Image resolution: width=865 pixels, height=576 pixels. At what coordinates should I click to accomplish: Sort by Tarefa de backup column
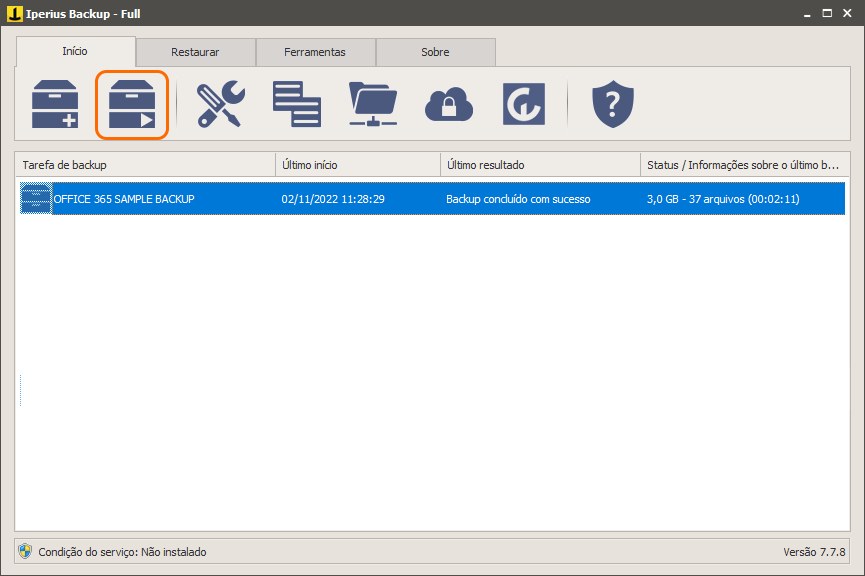[145, 165]
